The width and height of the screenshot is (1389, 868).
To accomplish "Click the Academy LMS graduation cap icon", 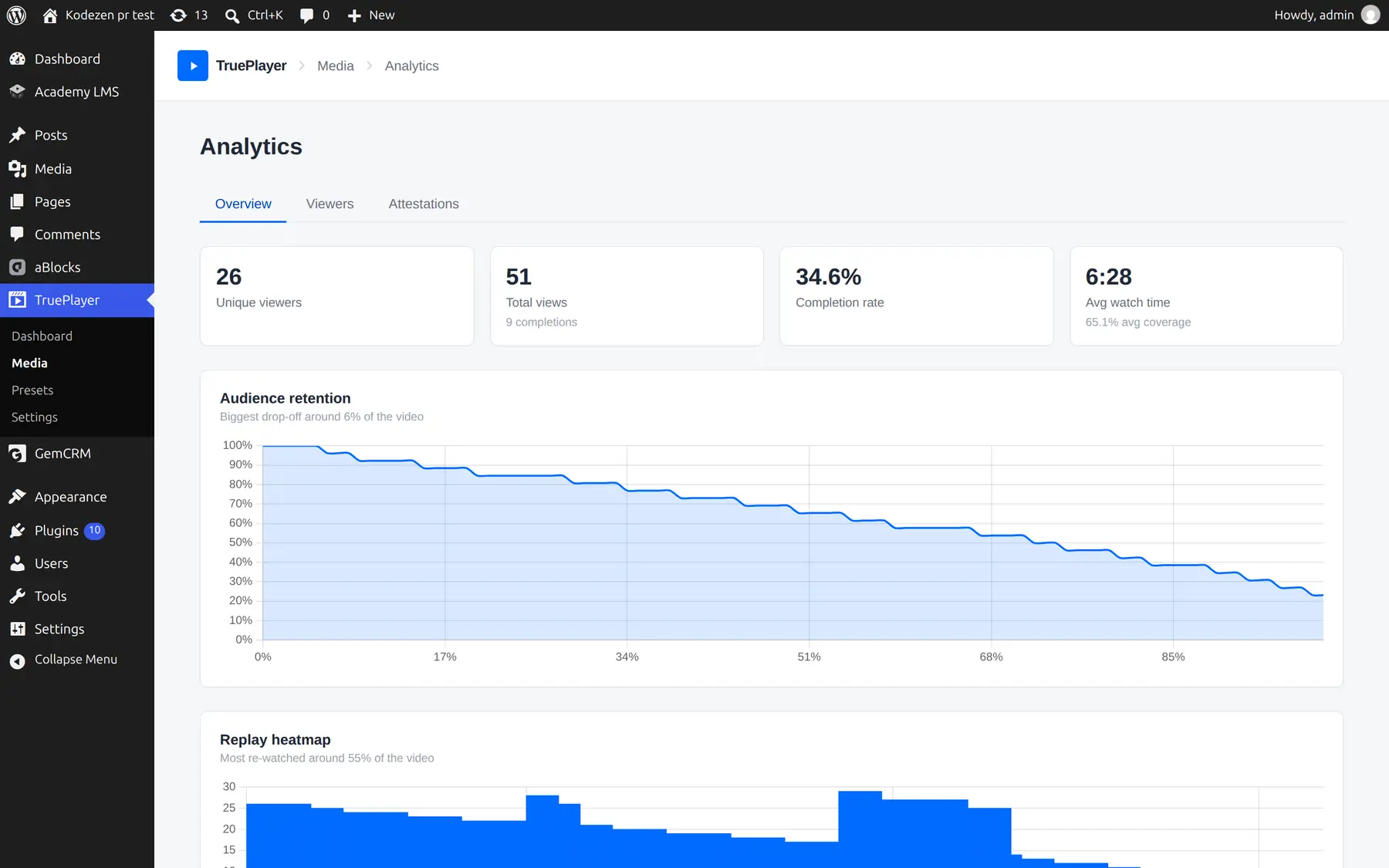I will tap(18, 91).
